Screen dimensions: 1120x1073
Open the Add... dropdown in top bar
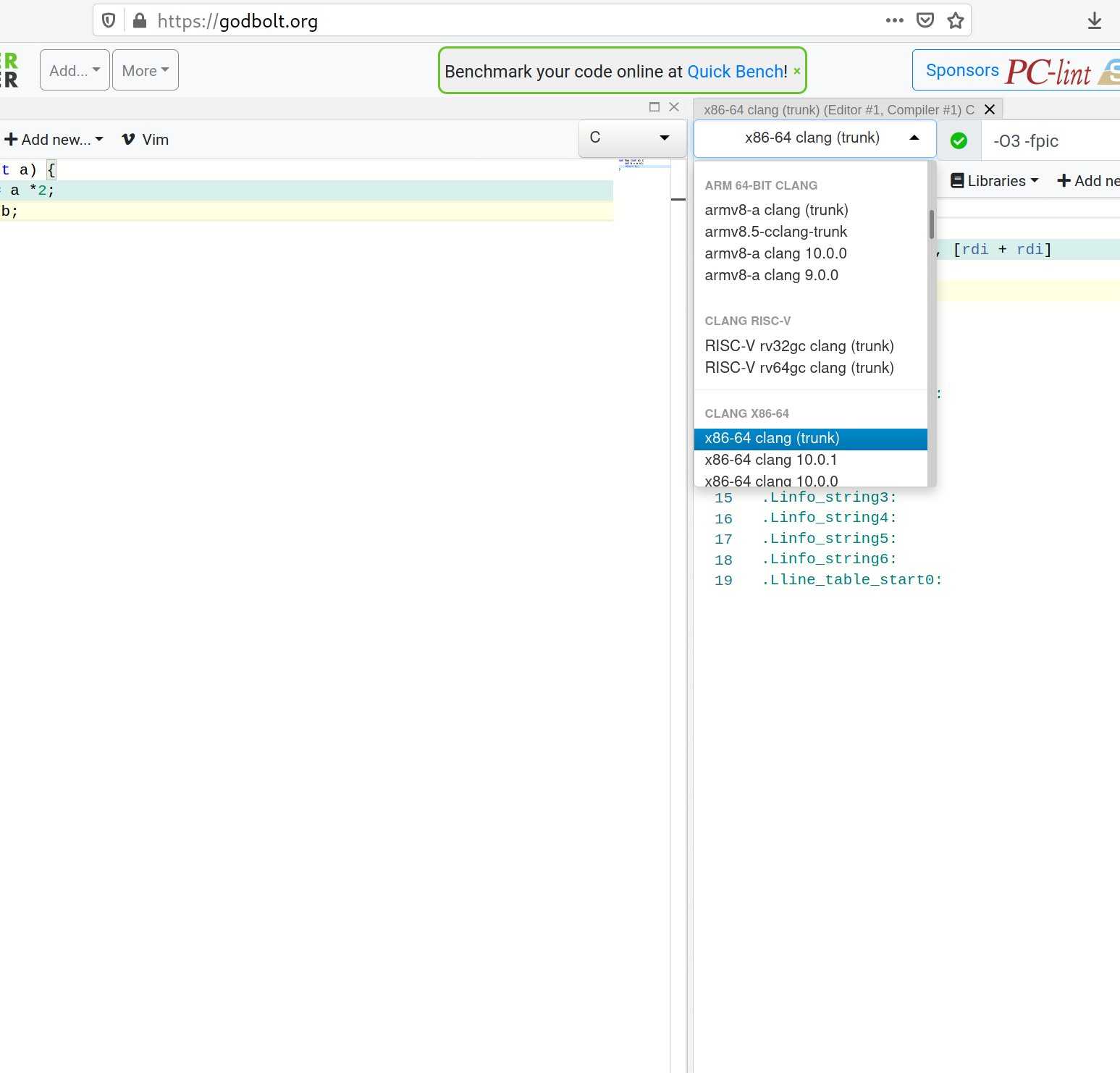(x=75, y=70)
